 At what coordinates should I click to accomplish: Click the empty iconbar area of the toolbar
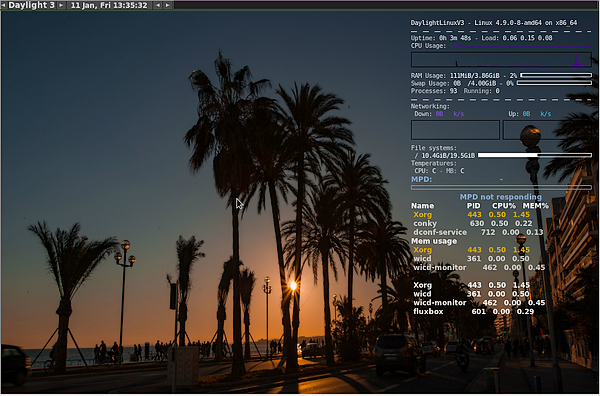tap(386, 5)
